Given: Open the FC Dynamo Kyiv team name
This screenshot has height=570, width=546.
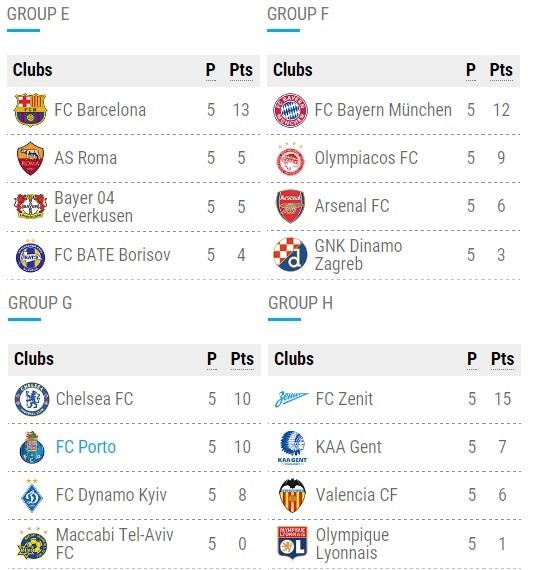Looking at the screenshot, I should pos(111,495).
